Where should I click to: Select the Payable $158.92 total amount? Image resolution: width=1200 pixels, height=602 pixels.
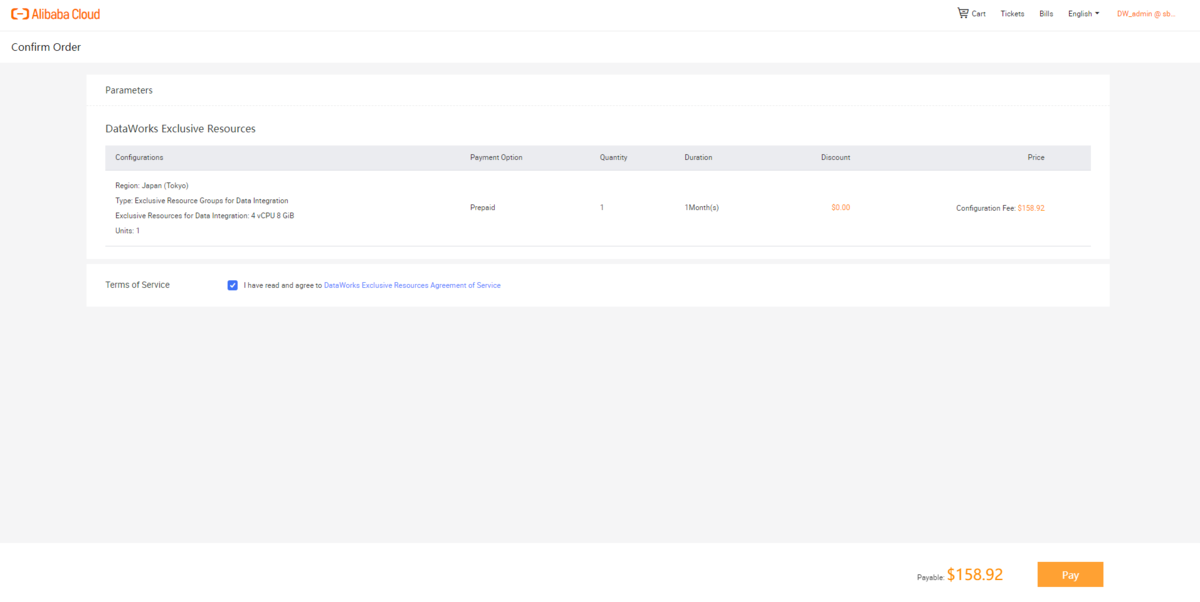click(960, 575)
